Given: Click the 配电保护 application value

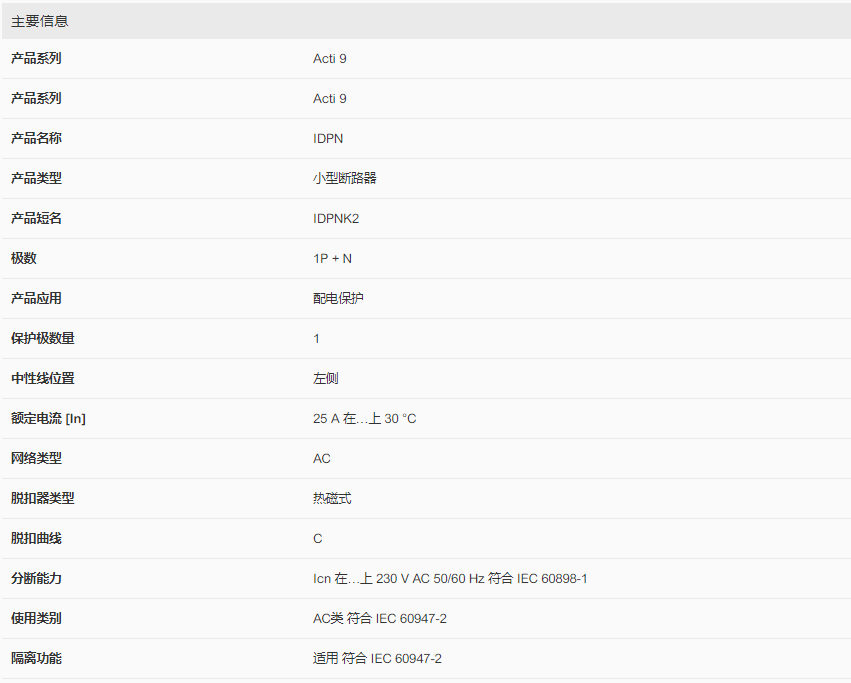Looking at the screenshot, I should click(338, 298).
